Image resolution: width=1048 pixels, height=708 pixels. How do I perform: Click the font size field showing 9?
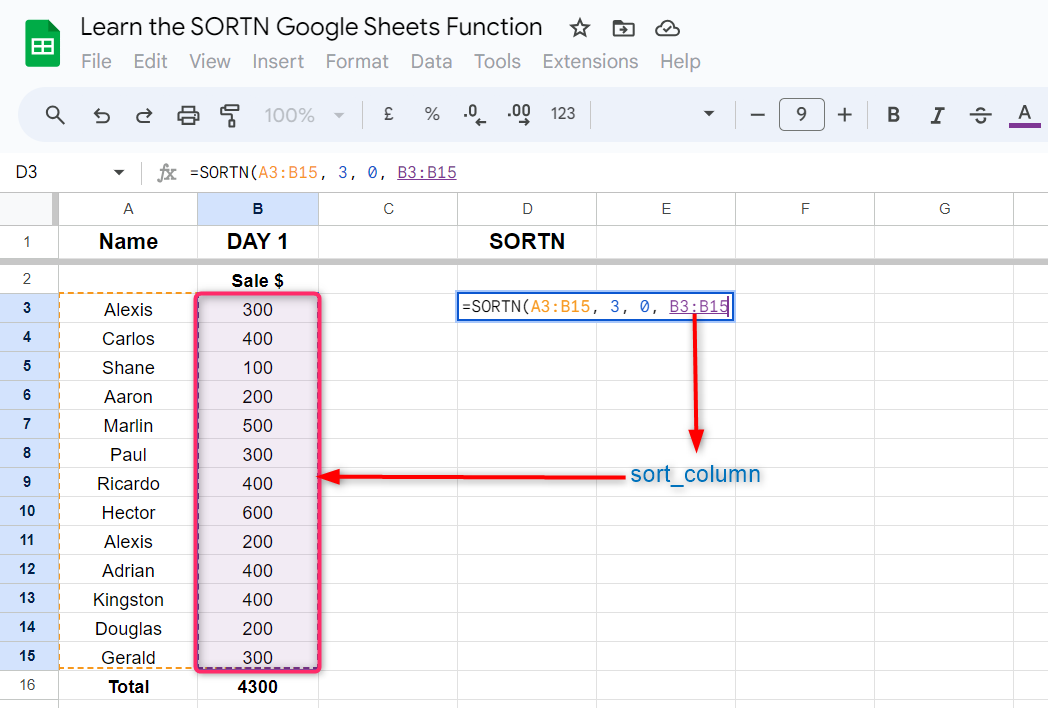click(801, 115)
